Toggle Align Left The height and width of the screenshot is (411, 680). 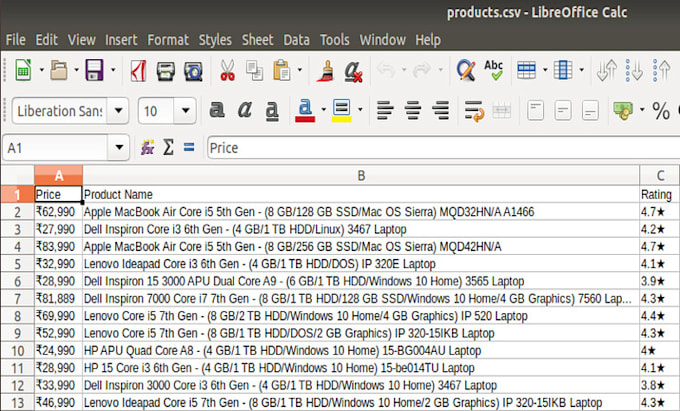[385, 111]
